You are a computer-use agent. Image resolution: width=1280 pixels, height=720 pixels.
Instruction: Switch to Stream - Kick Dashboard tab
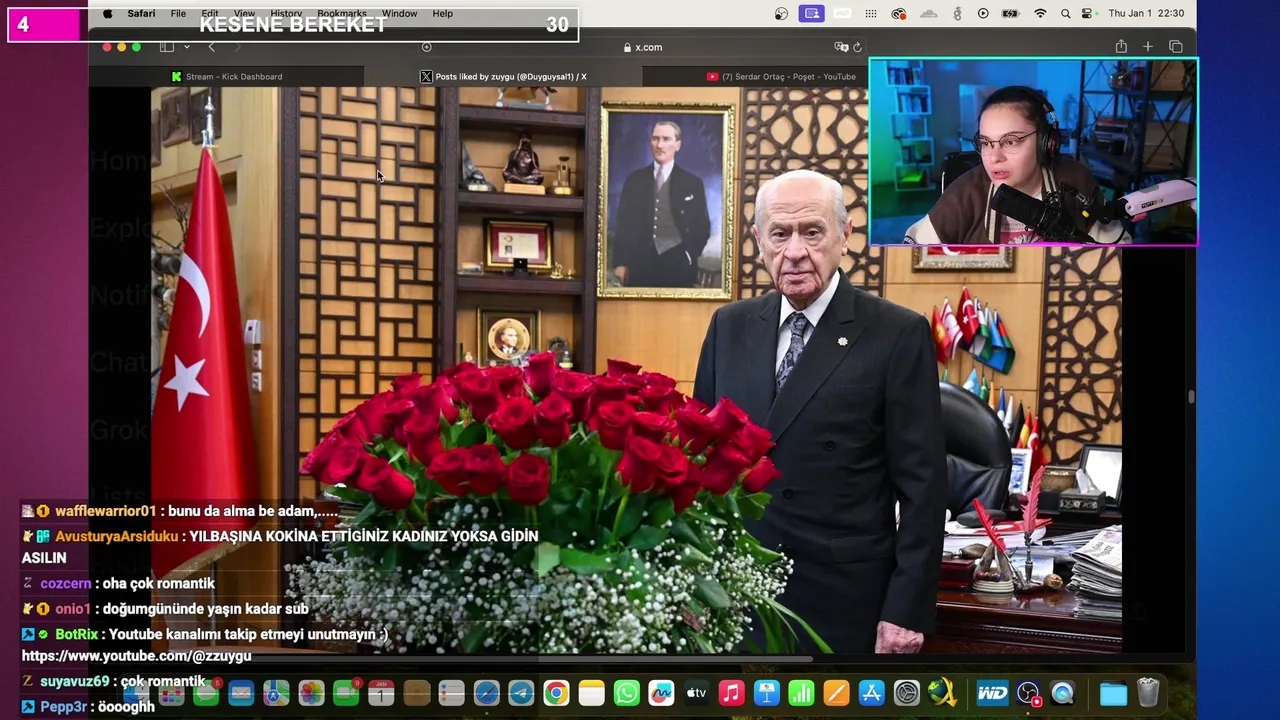pyautogui.click(x=226, y=76)
